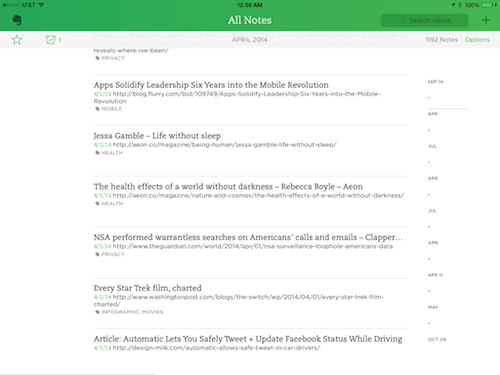Click the design-milk.com URL text
Screen dimensions: 500x375
point(217,348)
